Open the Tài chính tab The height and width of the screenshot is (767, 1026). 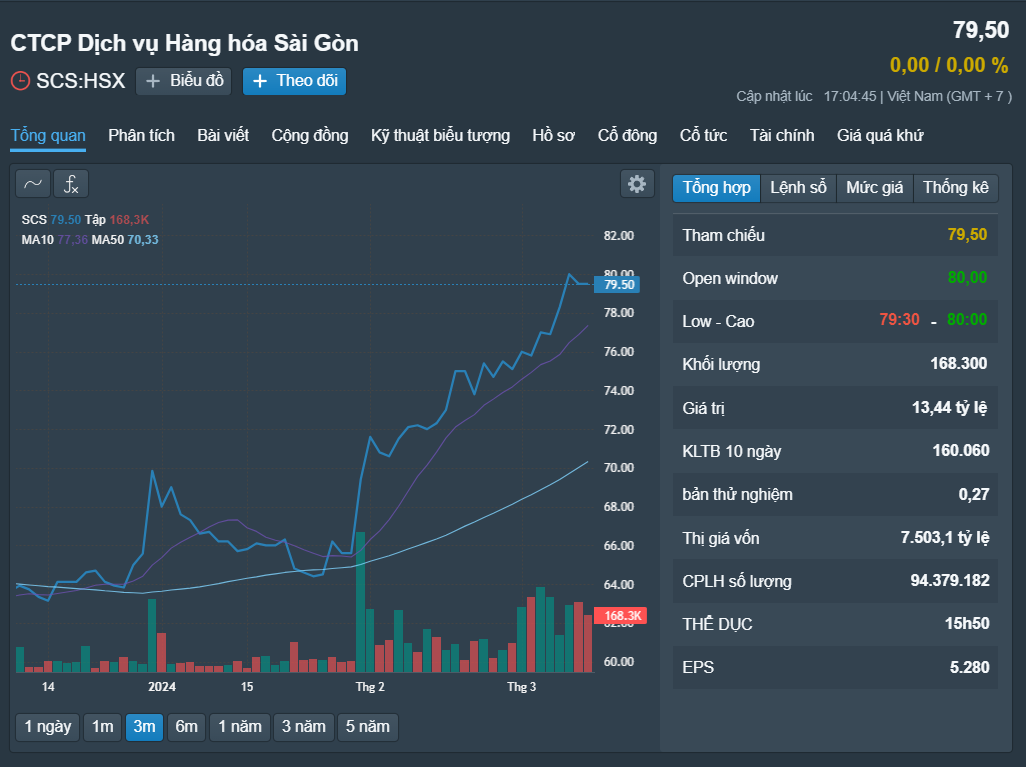(782, 135)
